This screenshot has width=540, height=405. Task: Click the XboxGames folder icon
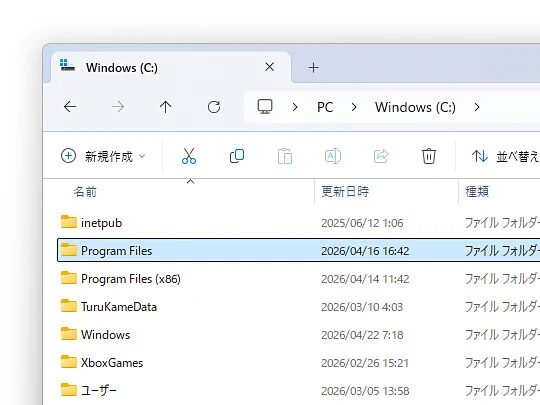point(69,362)
